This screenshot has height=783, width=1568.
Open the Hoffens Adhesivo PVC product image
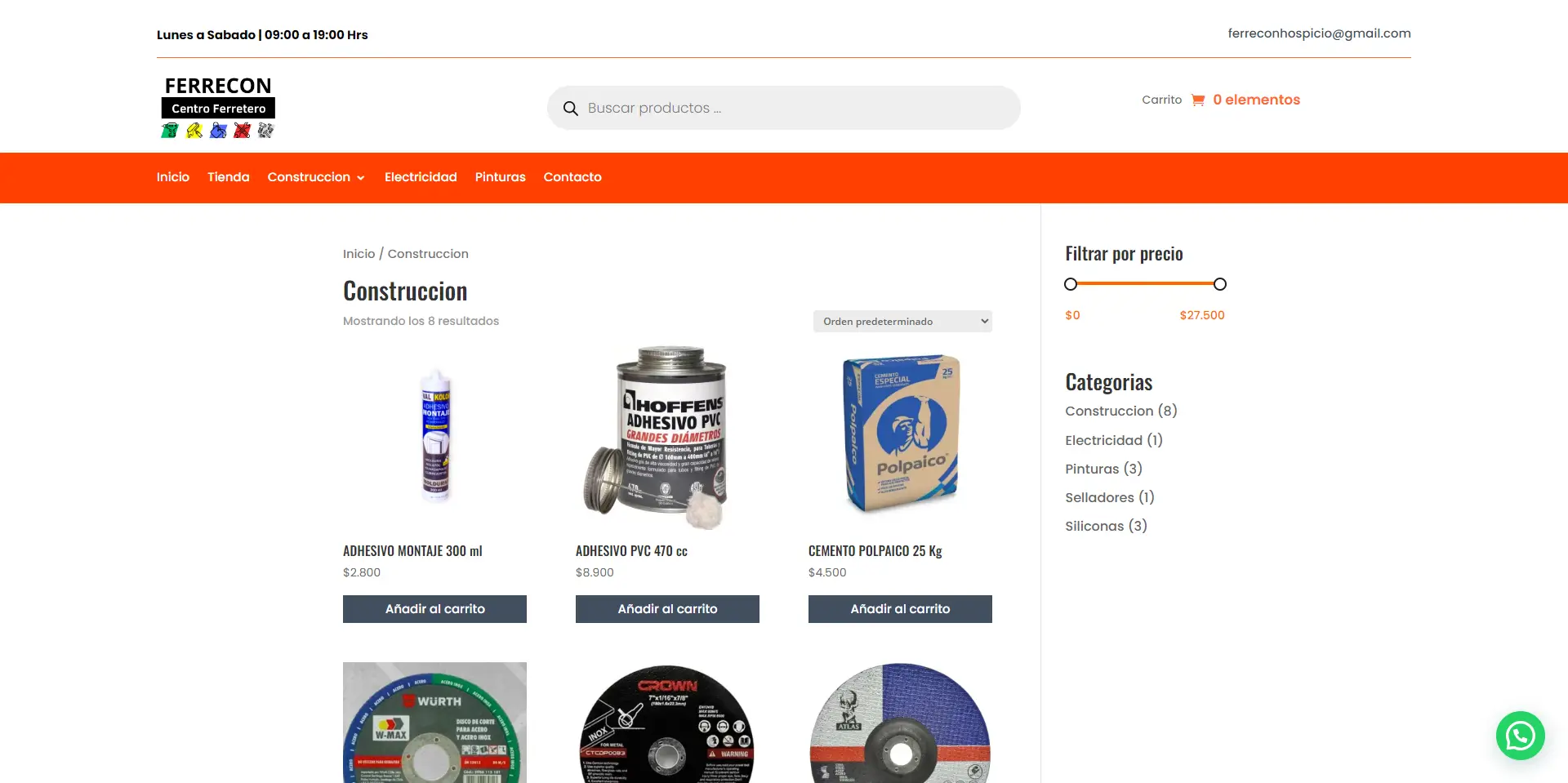667,438
